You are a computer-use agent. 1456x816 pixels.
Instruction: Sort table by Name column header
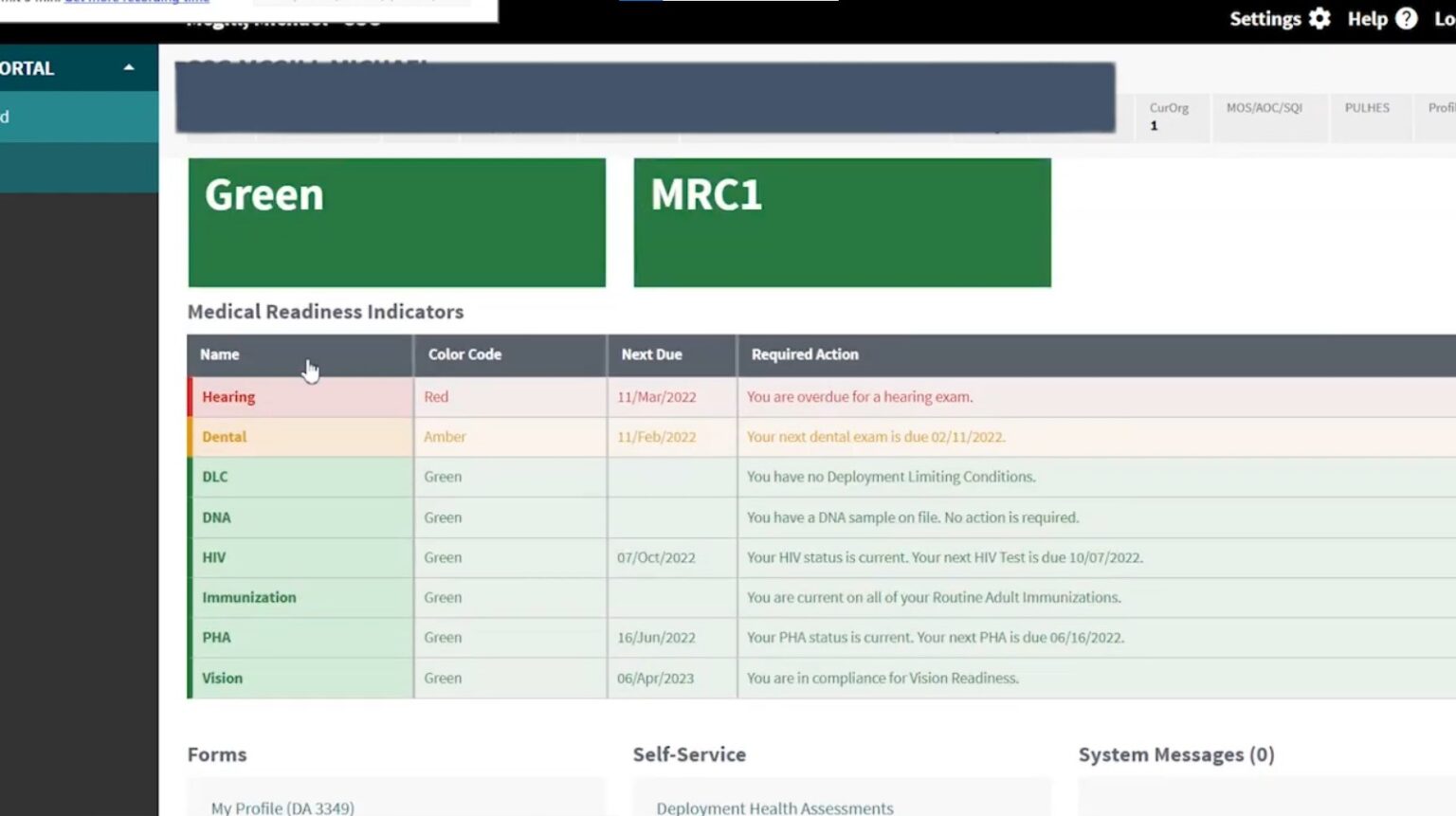220,354
